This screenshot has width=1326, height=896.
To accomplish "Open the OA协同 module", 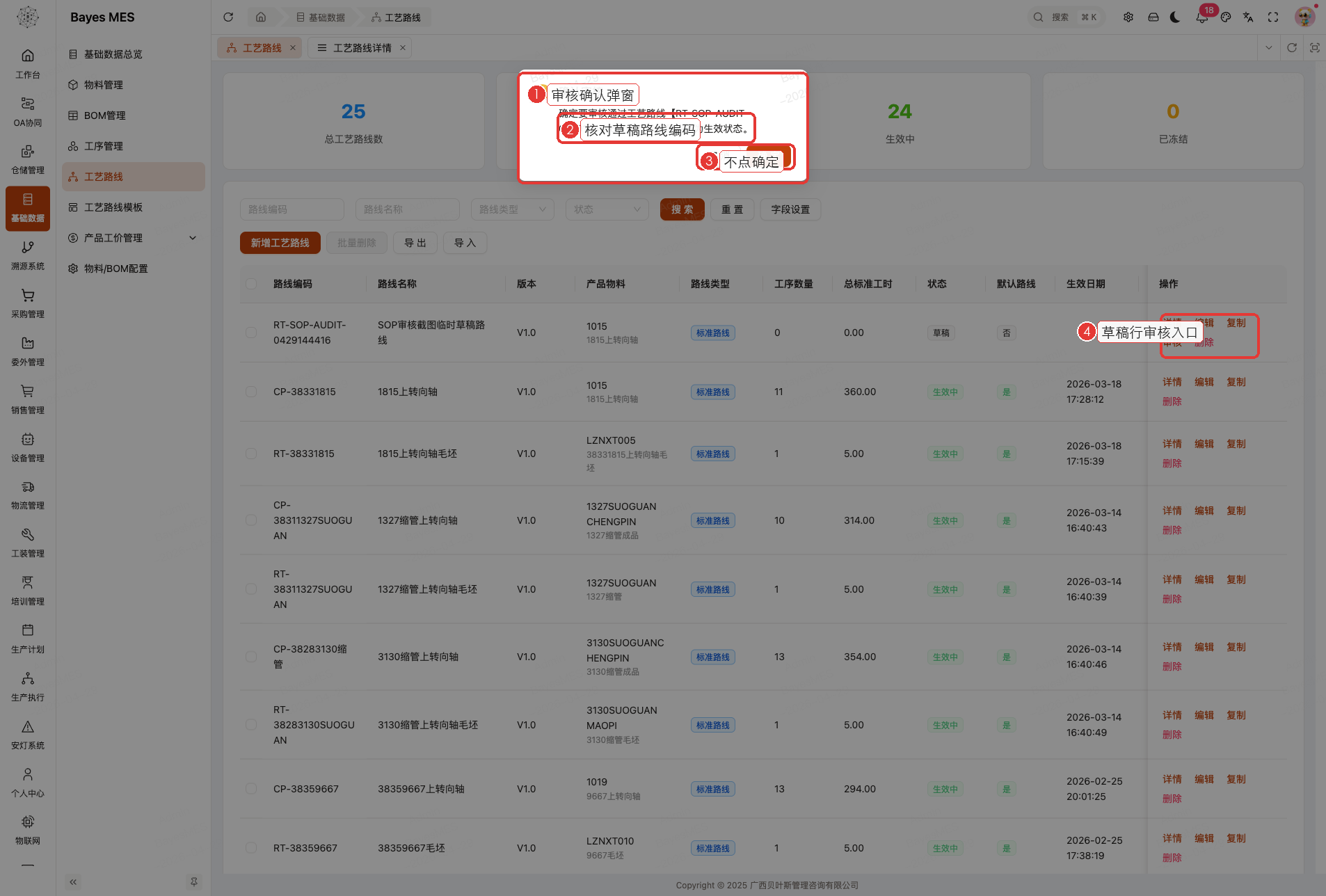I will tap(28, 112).
